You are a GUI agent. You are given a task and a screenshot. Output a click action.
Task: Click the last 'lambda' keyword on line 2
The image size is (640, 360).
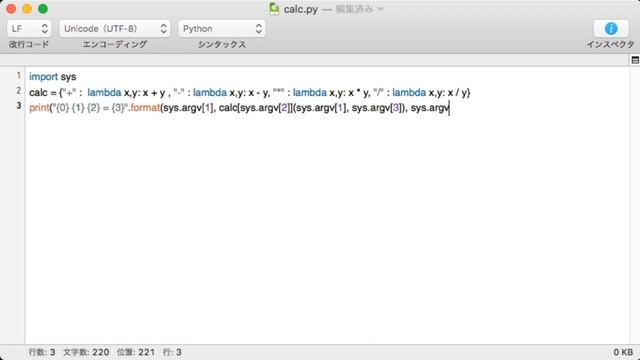[409, 93]
